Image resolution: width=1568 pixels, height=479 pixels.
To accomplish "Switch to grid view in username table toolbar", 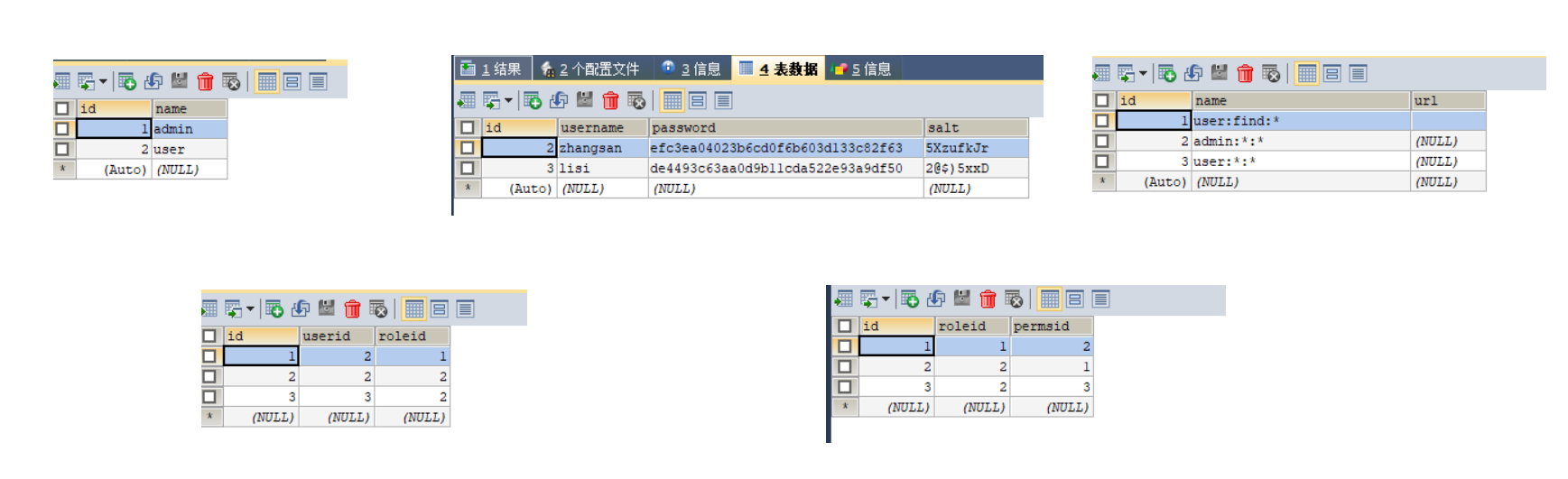I will pos(673,100).
